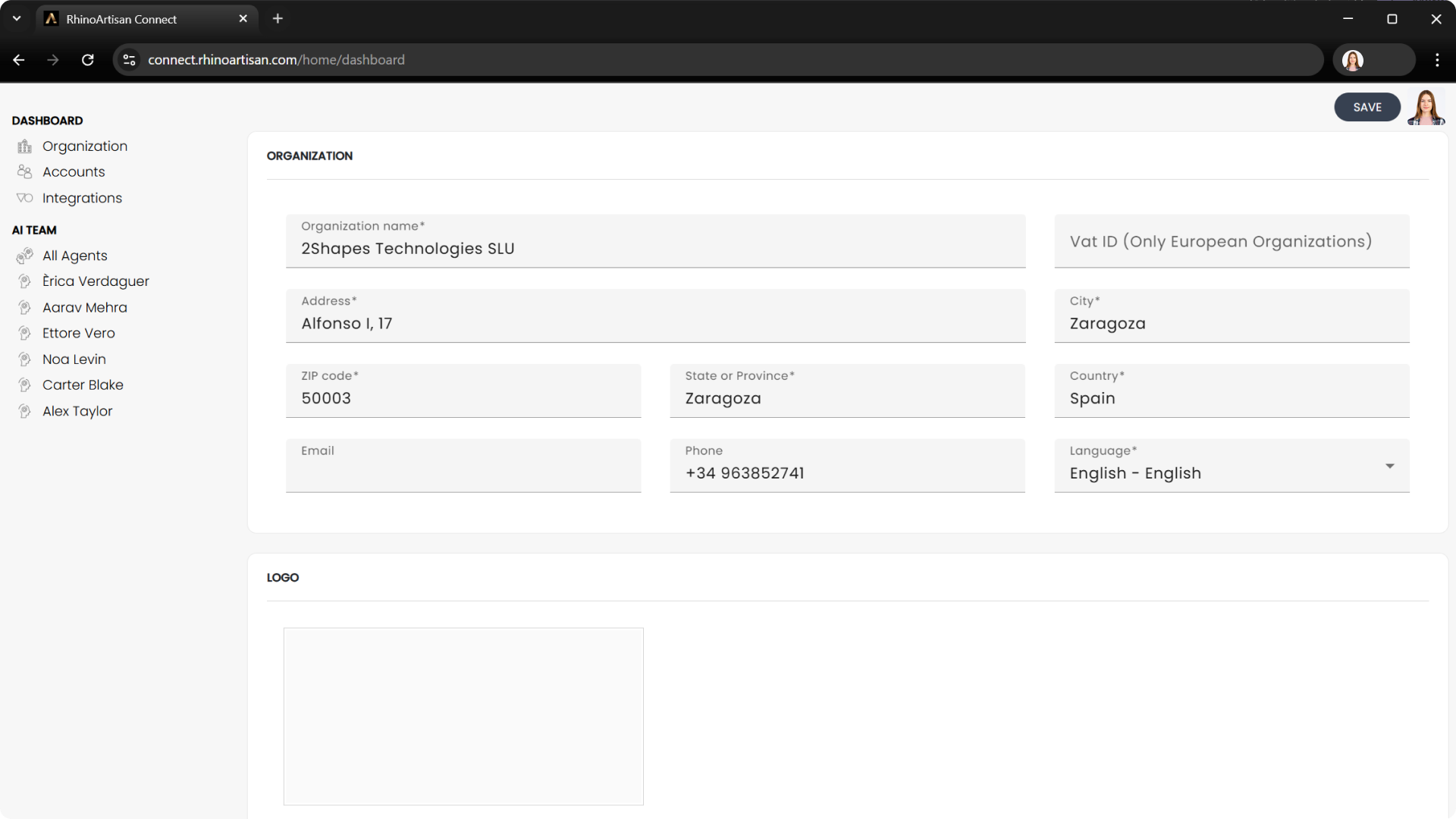Close the RhinoArtisan Connect tab
Viewport: 1456px width, 819px height.
pos(243,19)
